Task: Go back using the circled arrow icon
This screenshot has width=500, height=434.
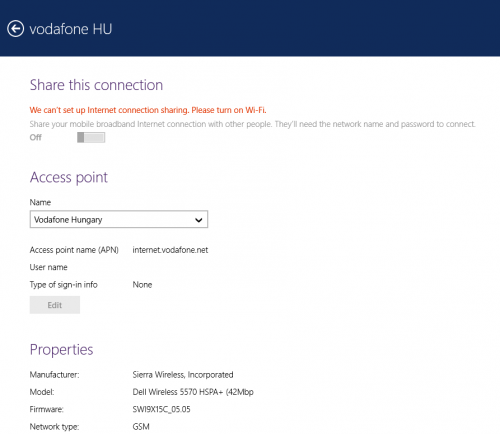Action: tap(16, 29)
